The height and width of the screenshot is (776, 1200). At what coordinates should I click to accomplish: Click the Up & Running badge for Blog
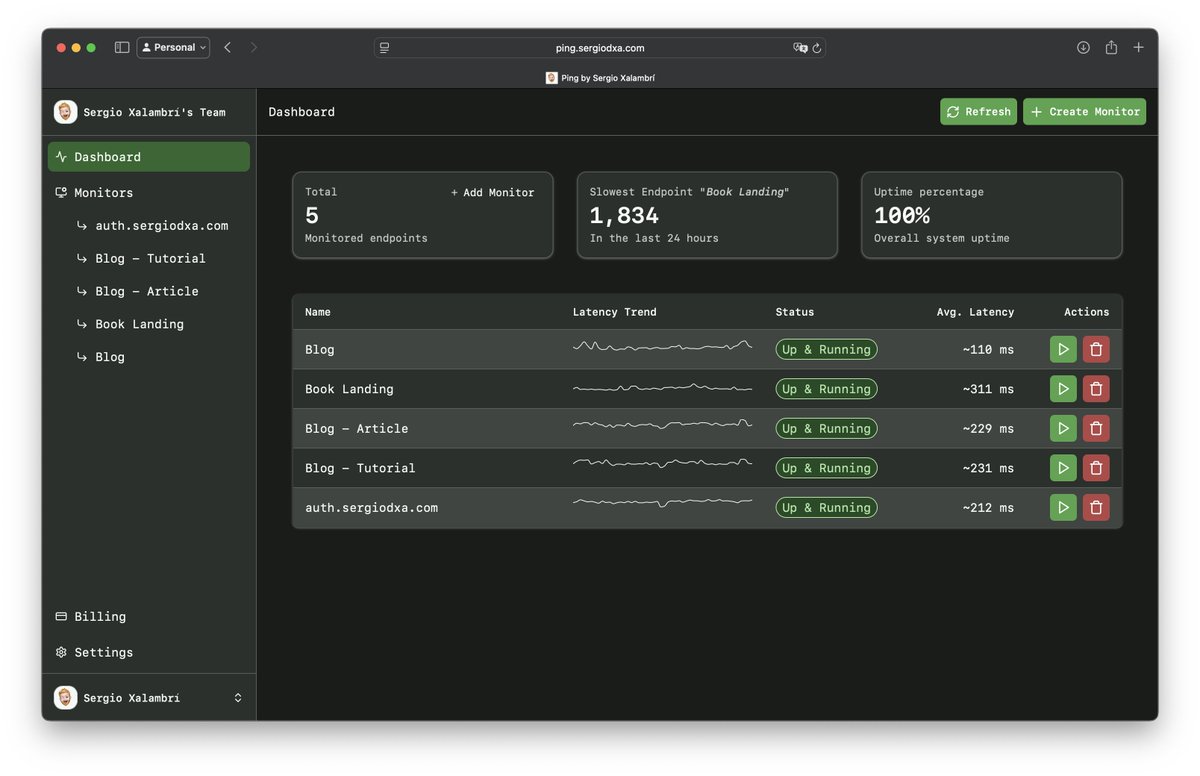[826, 350]
